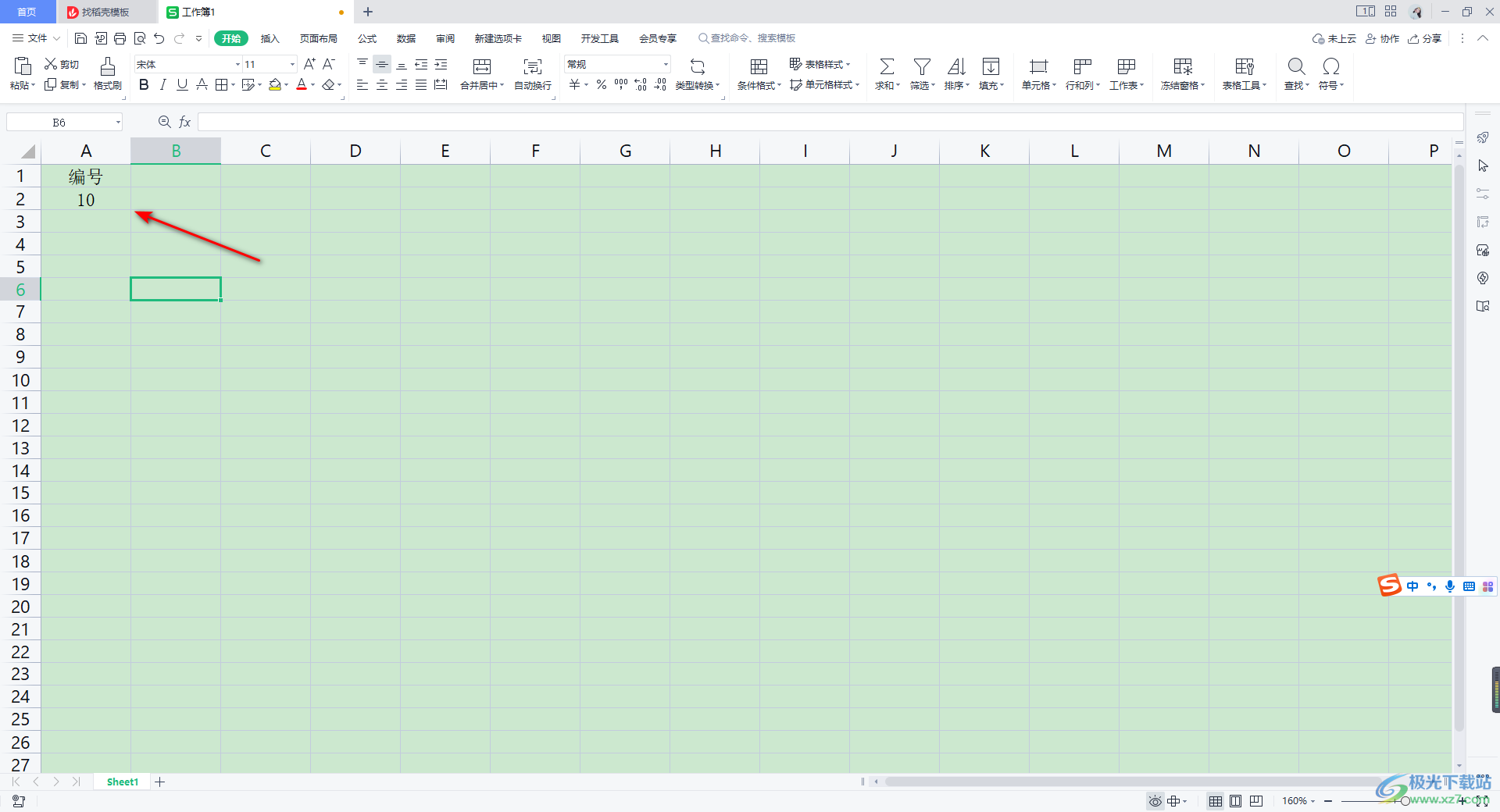Viewport: 1500px width, 812px height.
Task: Toggle align text left button
Action: pos(362,84)
